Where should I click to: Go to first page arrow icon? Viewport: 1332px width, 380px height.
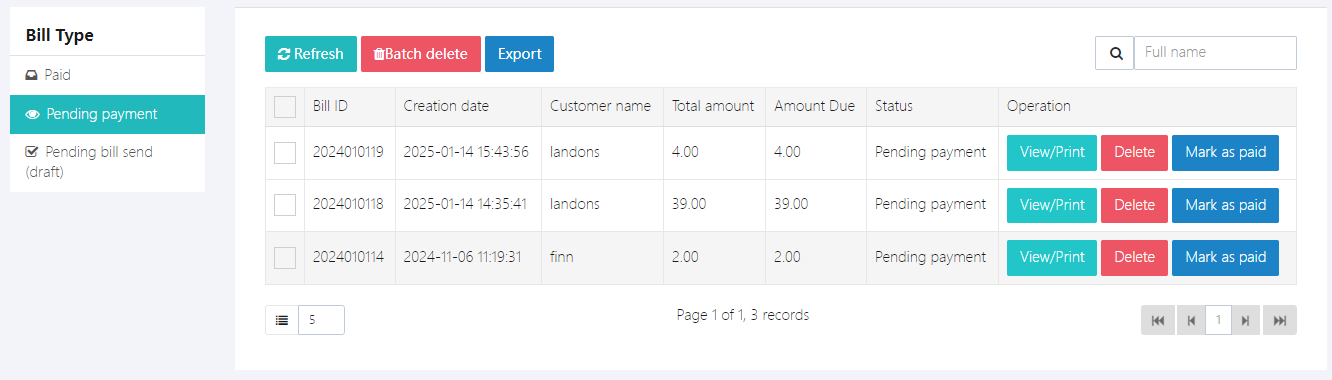click(x=1158, y=320)
